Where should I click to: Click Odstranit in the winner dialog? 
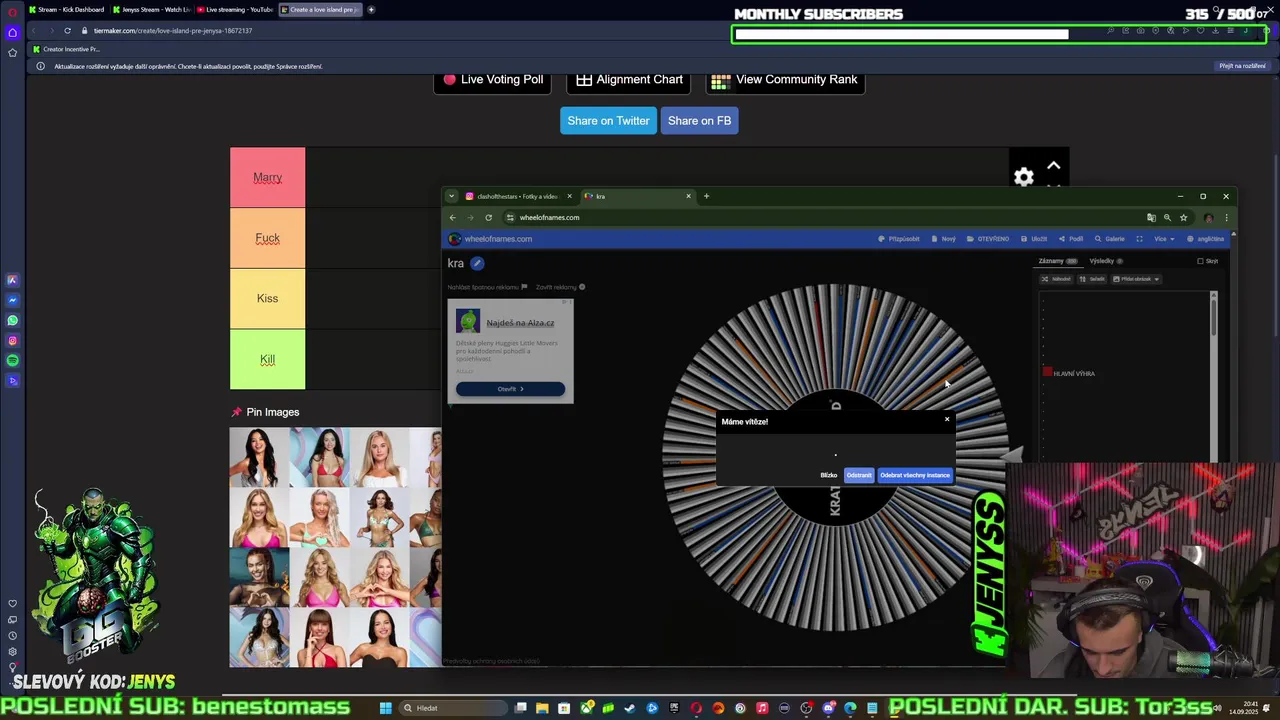click(x=859, y=475)
